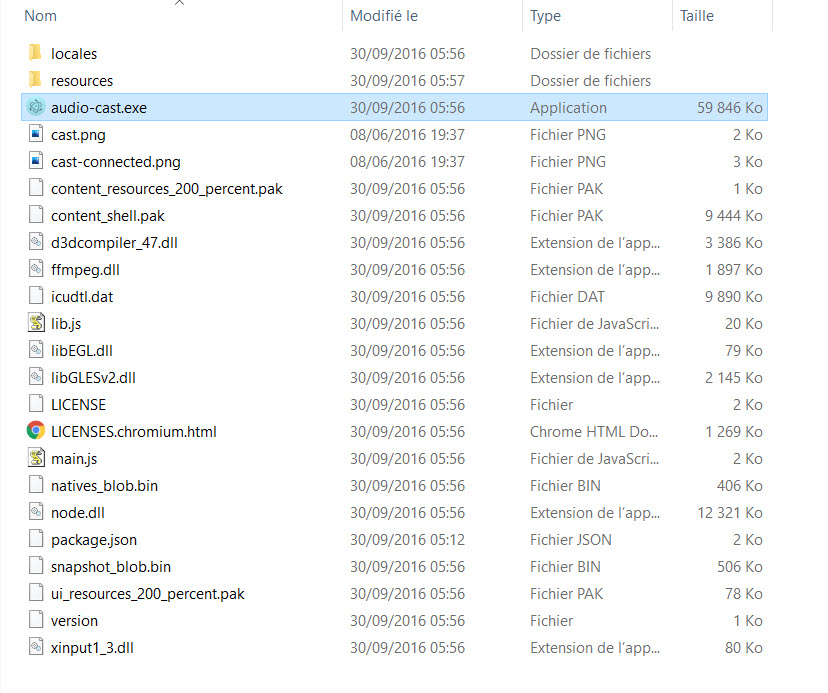Click the xinput1_3.dll file icon

(35, 646)
